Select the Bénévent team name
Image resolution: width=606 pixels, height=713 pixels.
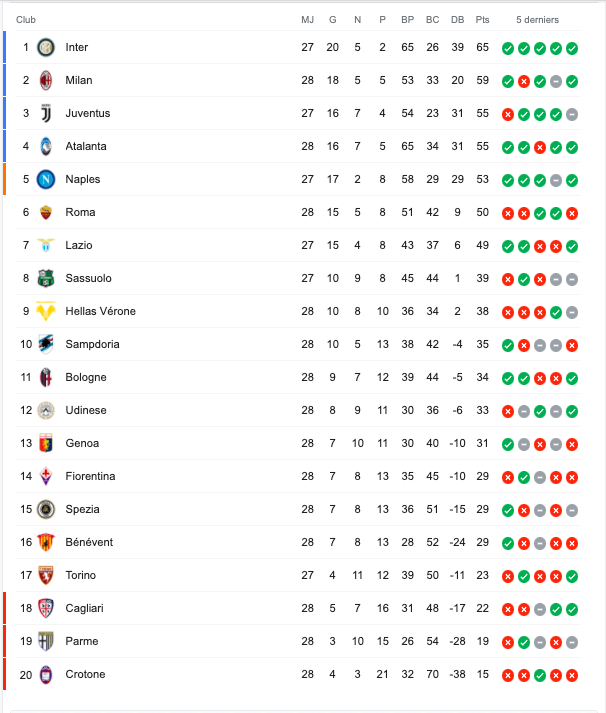[89, 542]
